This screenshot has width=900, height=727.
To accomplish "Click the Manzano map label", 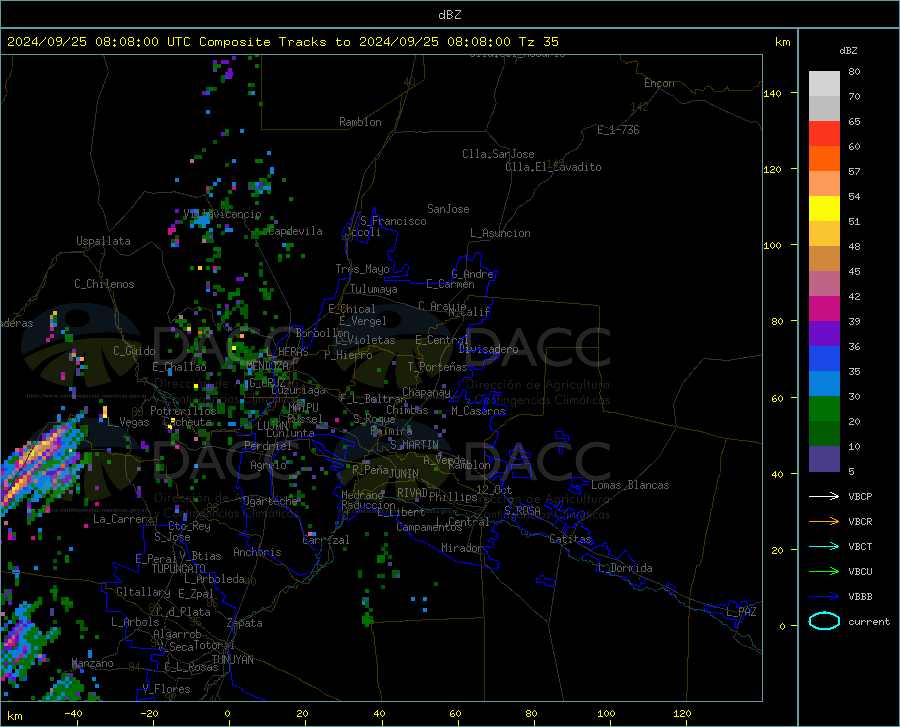I will [x=92, y=663].
